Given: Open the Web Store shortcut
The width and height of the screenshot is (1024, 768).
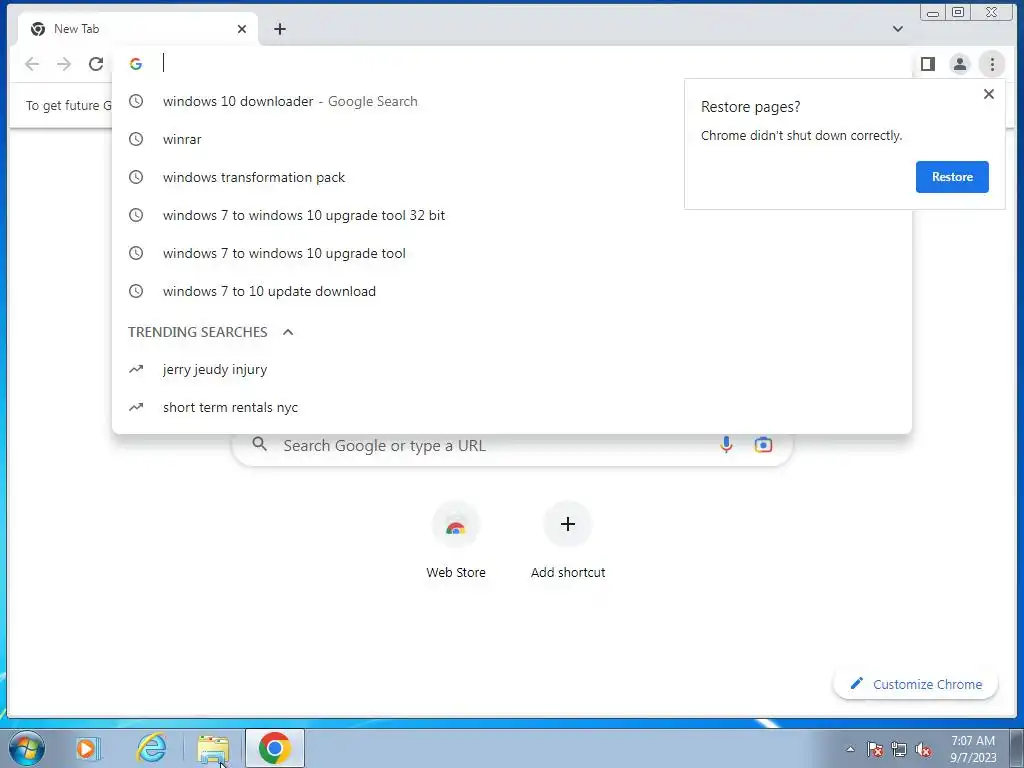Looking at the screenshot, I should 456,541.
